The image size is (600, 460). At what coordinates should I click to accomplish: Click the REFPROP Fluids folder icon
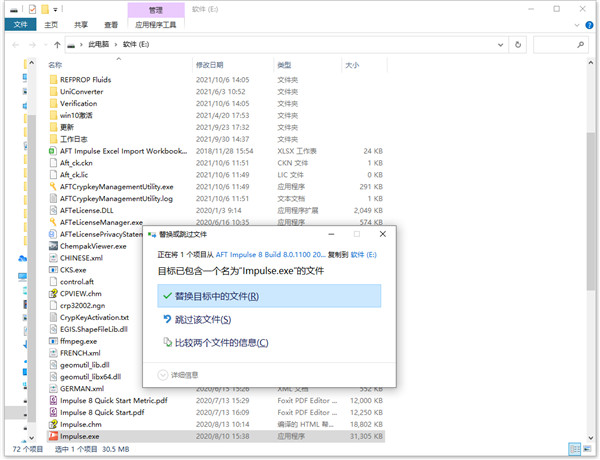point(52,79)
